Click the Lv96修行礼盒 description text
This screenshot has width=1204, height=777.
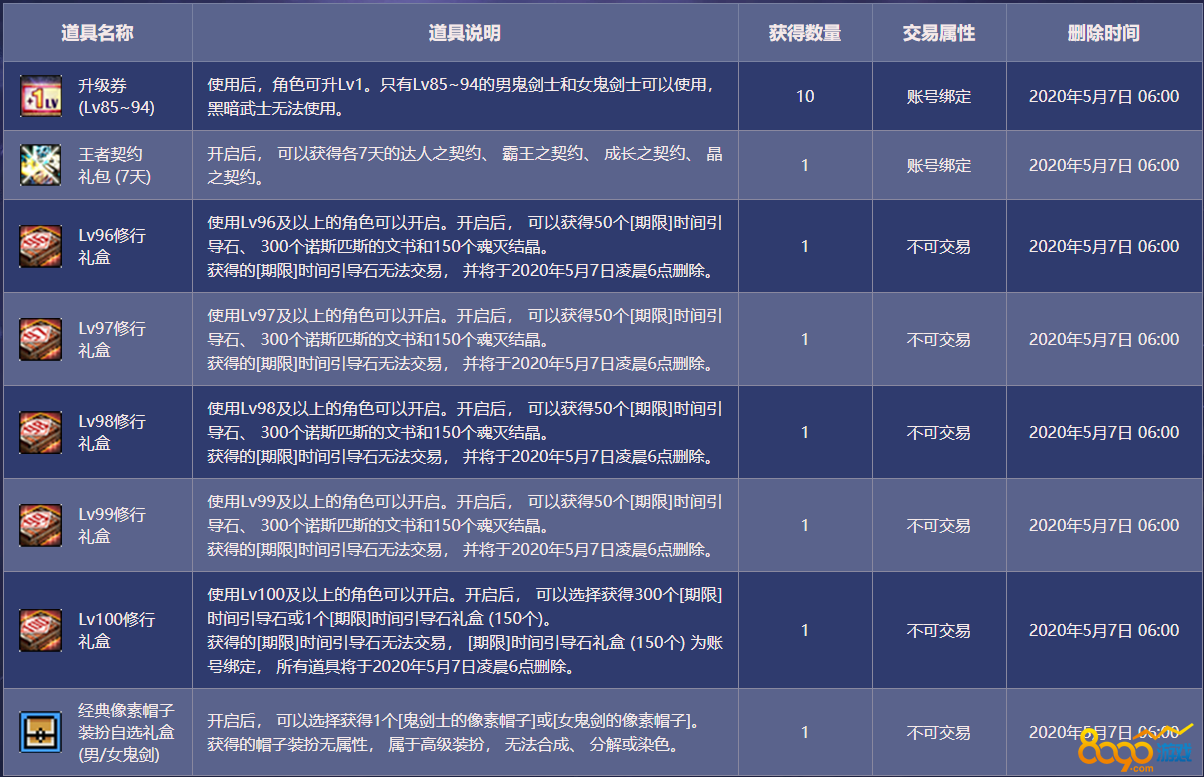tap(465, 246)
